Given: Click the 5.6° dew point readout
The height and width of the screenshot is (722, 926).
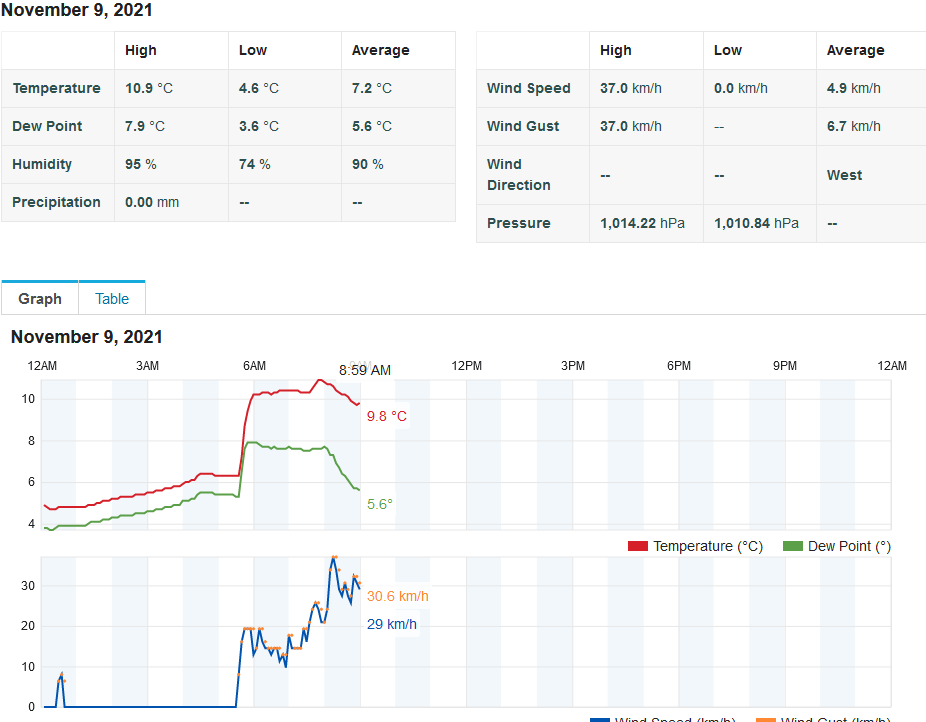Looking at the screenshot, I should 380,504.
